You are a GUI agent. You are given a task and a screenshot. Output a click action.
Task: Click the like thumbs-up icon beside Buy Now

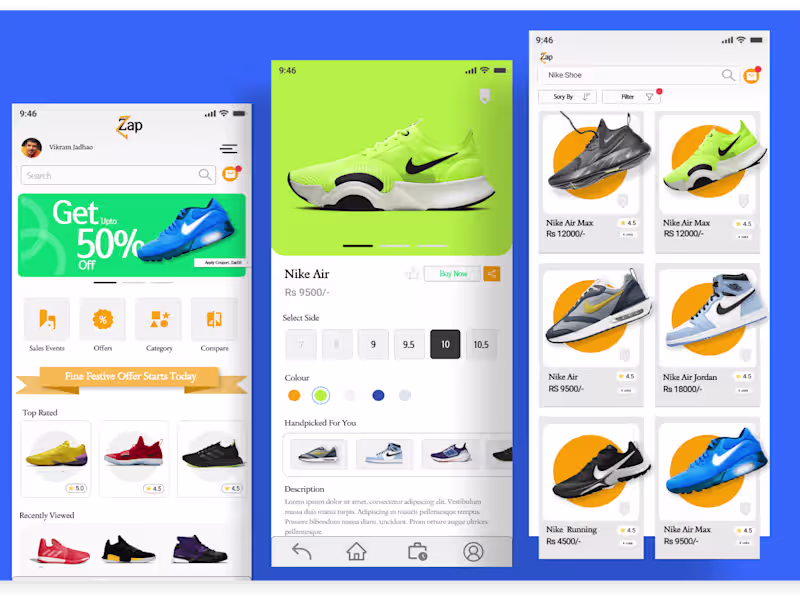412,273
